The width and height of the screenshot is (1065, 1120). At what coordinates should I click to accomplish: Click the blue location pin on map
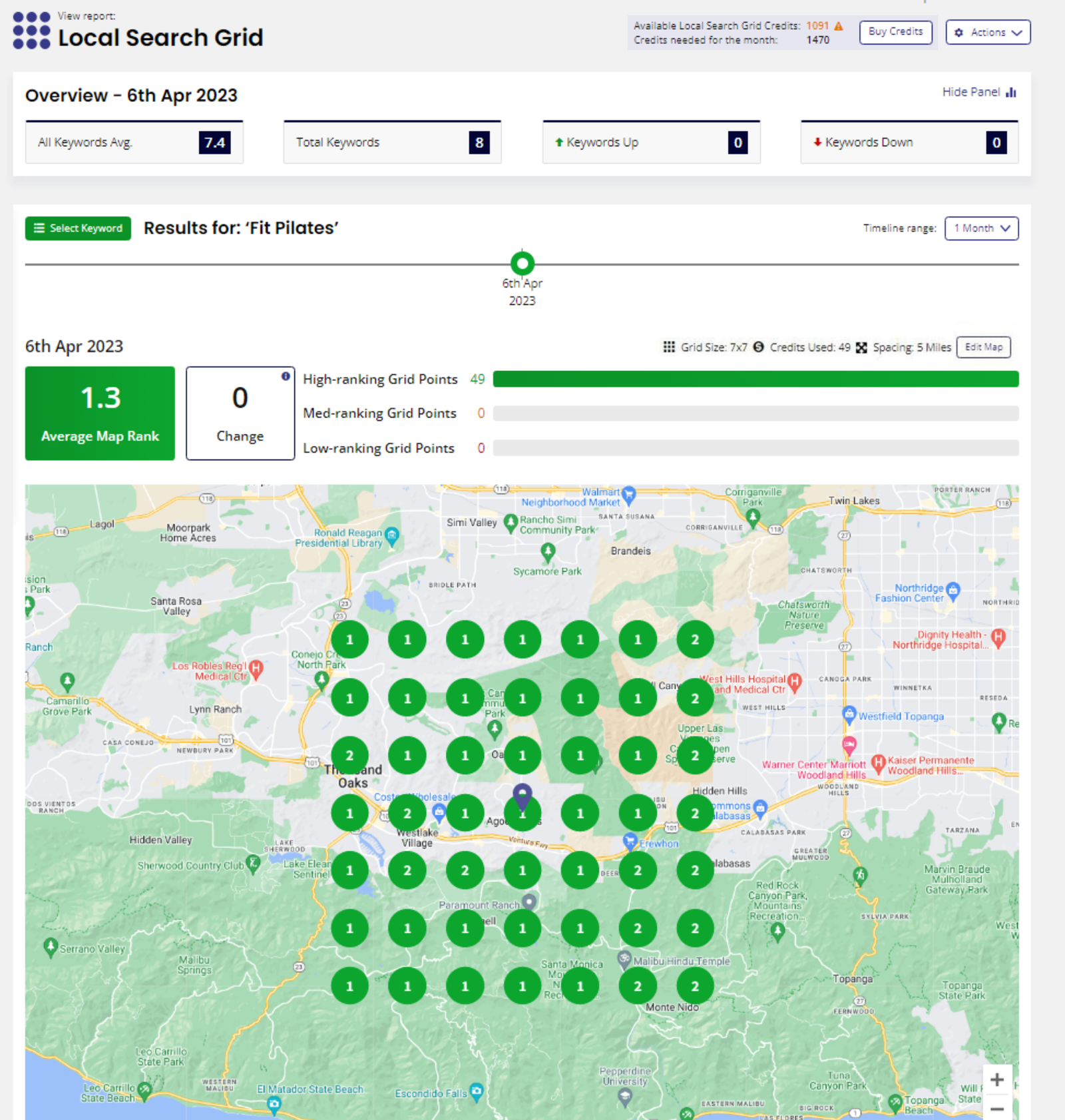523,794
